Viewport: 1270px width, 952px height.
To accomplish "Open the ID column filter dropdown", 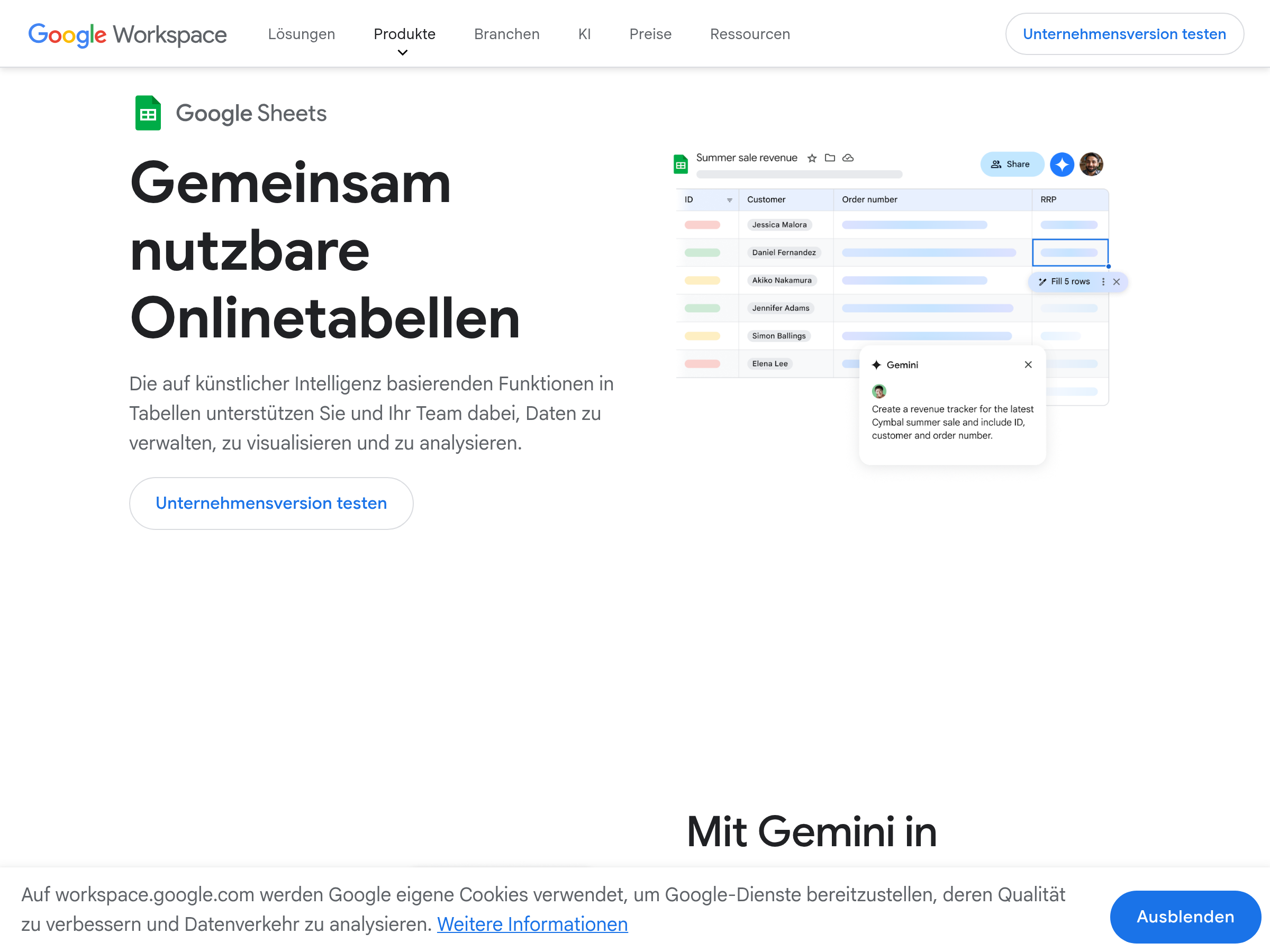I will click(729, 200).
